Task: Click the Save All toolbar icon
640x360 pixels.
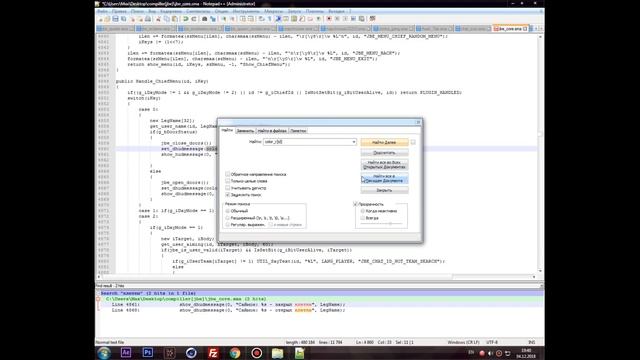Action: point(124,19)
